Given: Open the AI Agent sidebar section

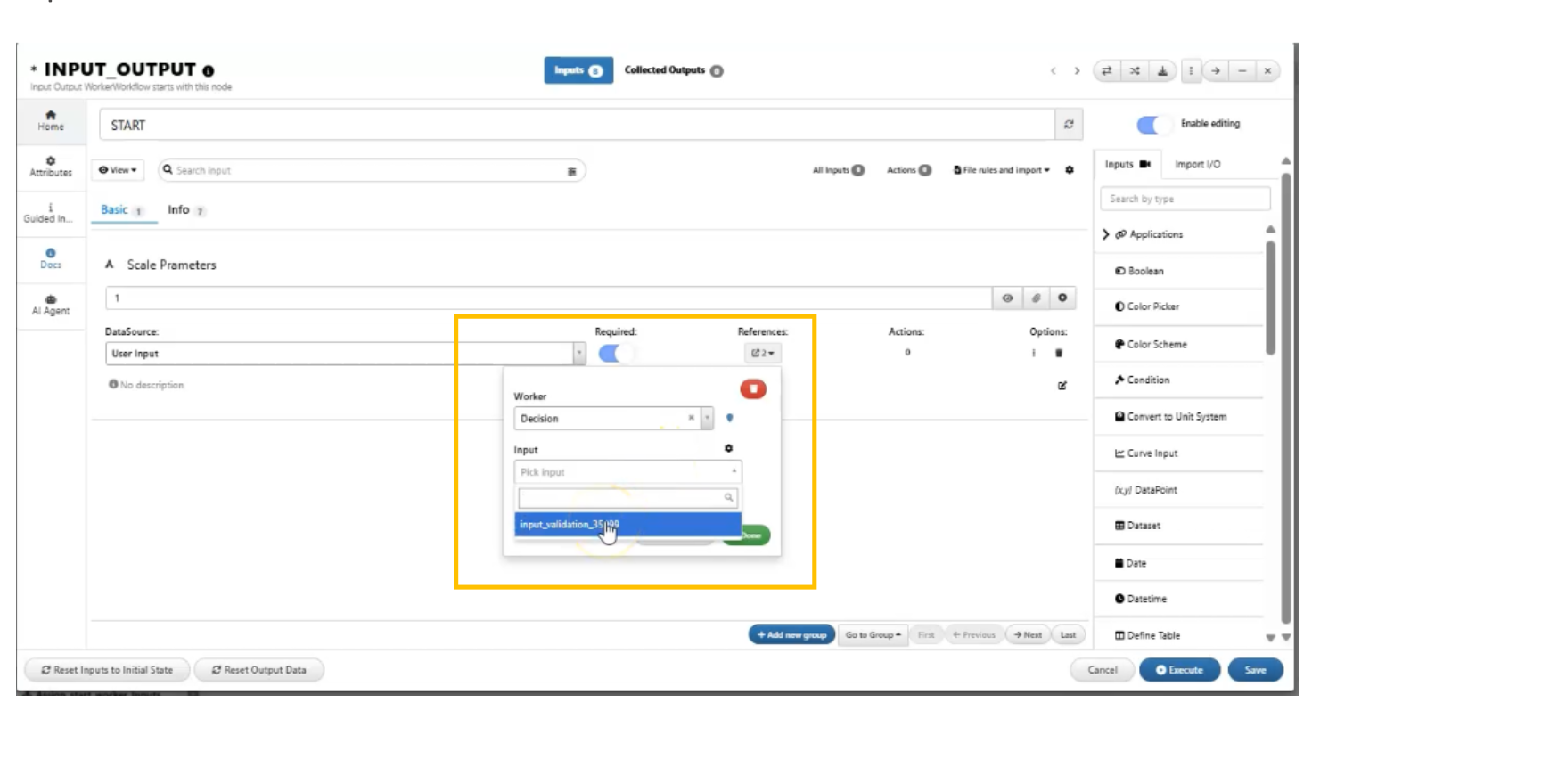Looking at the screenshot, I should click(51, 306).
